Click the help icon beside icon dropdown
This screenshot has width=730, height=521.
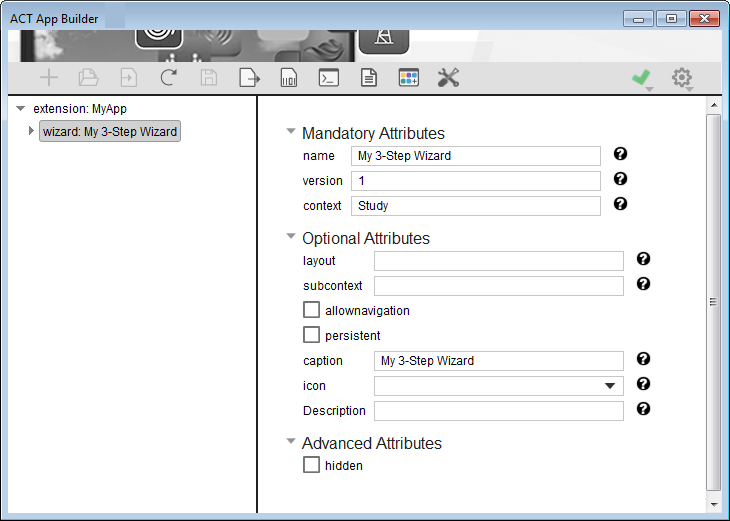pos(643,384)
